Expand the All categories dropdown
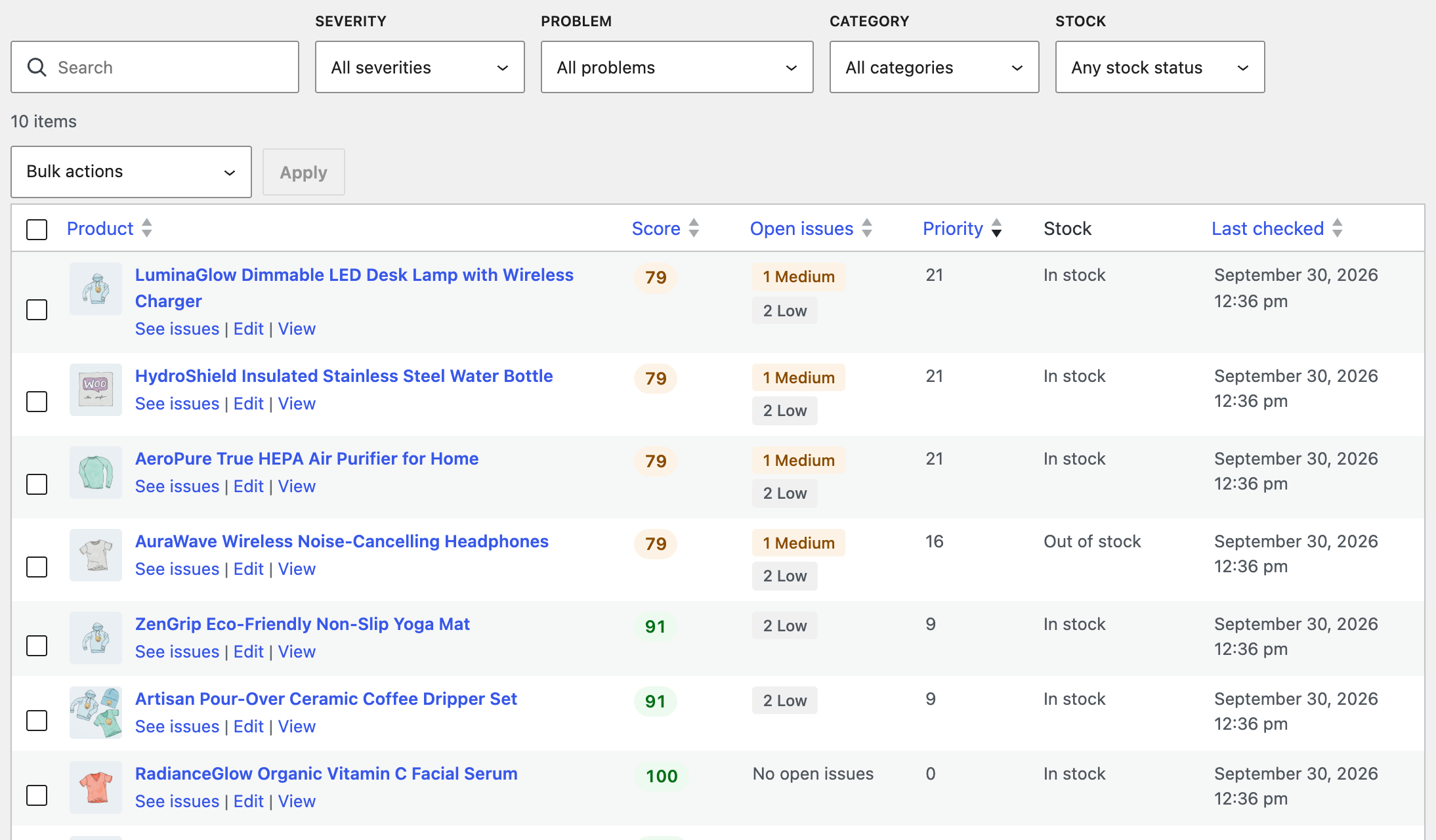The image size is (1436, 840). click(x=935, y=67)
